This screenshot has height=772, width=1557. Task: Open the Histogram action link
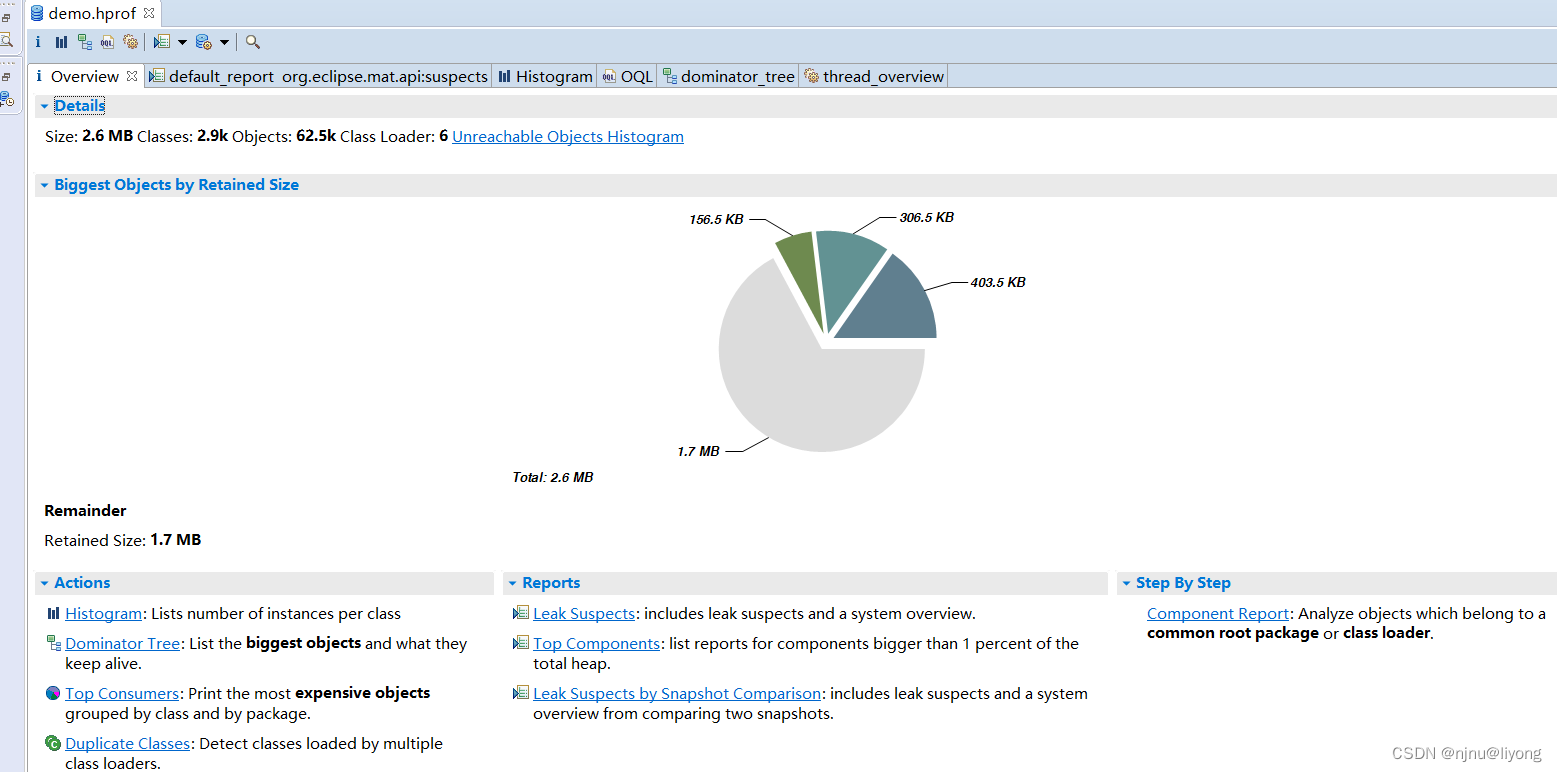[x=104, y=614]
